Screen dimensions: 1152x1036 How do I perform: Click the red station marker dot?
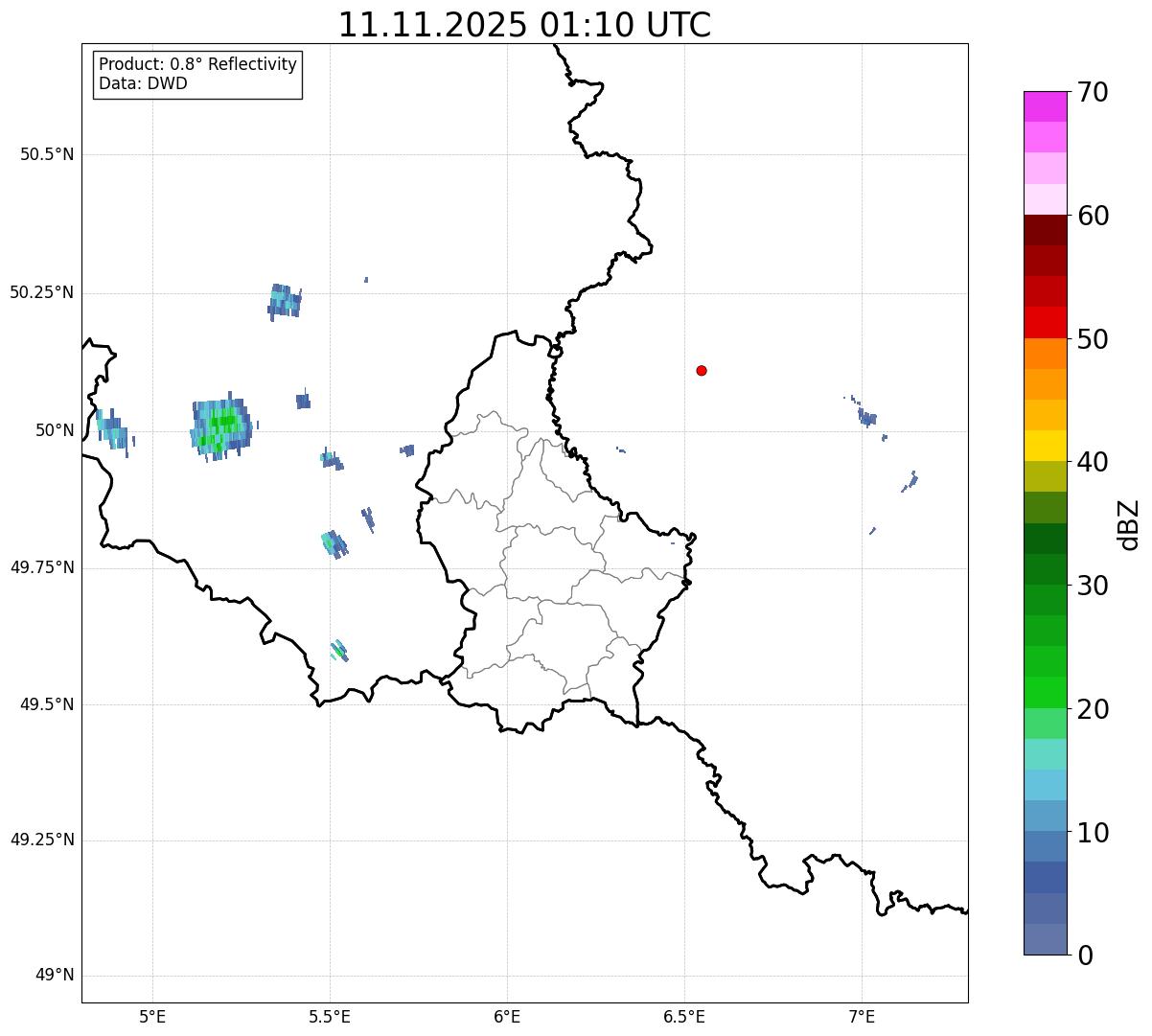pyautogui.click(x=702, y=370)
